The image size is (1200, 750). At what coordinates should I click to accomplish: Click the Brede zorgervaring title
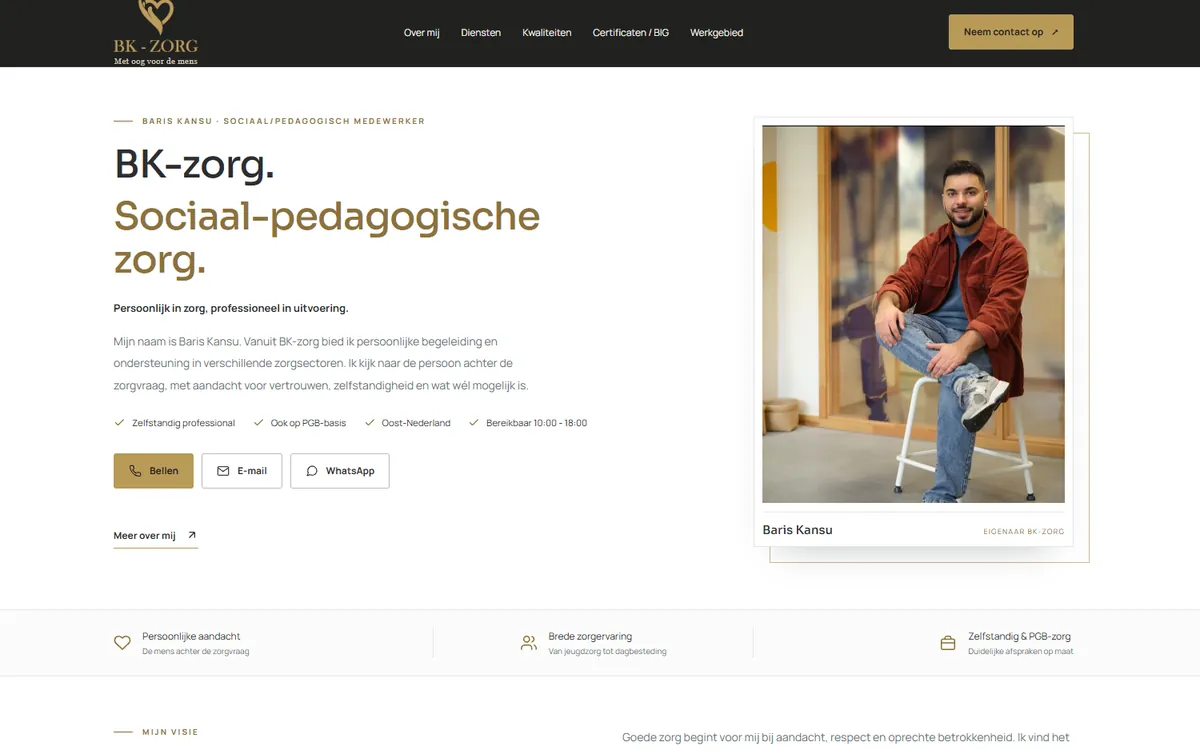590,636
